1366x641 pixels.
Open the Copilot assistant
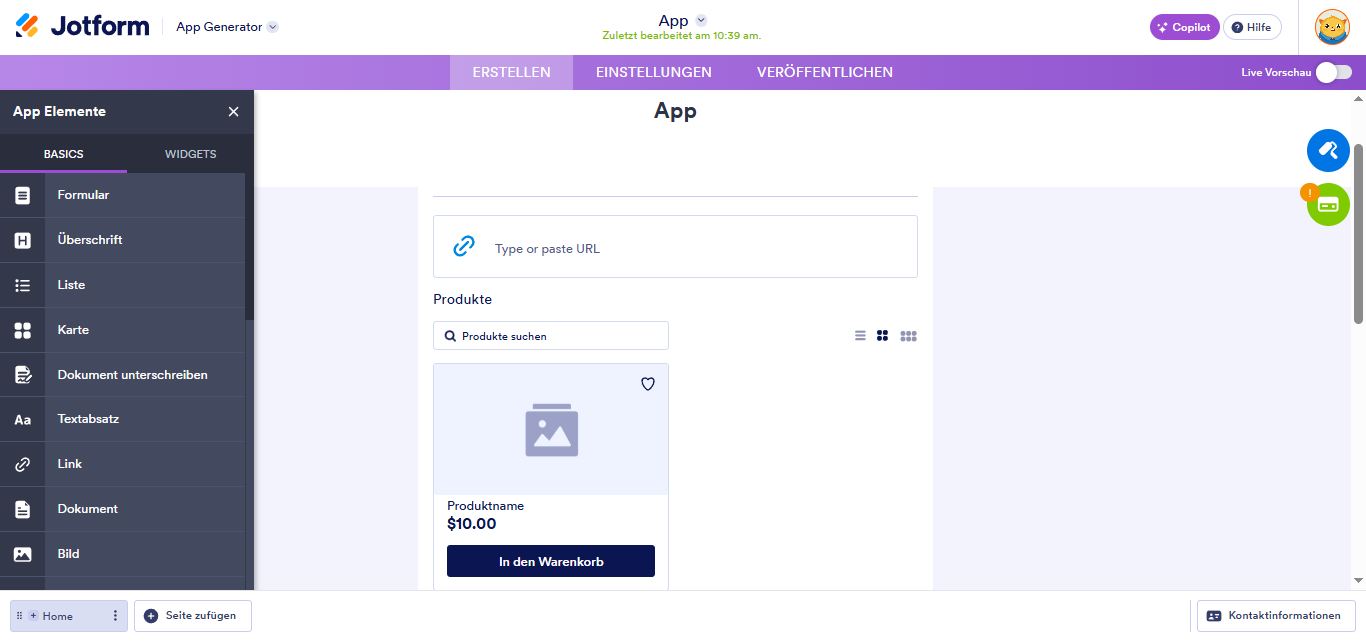pos(1184,27)
